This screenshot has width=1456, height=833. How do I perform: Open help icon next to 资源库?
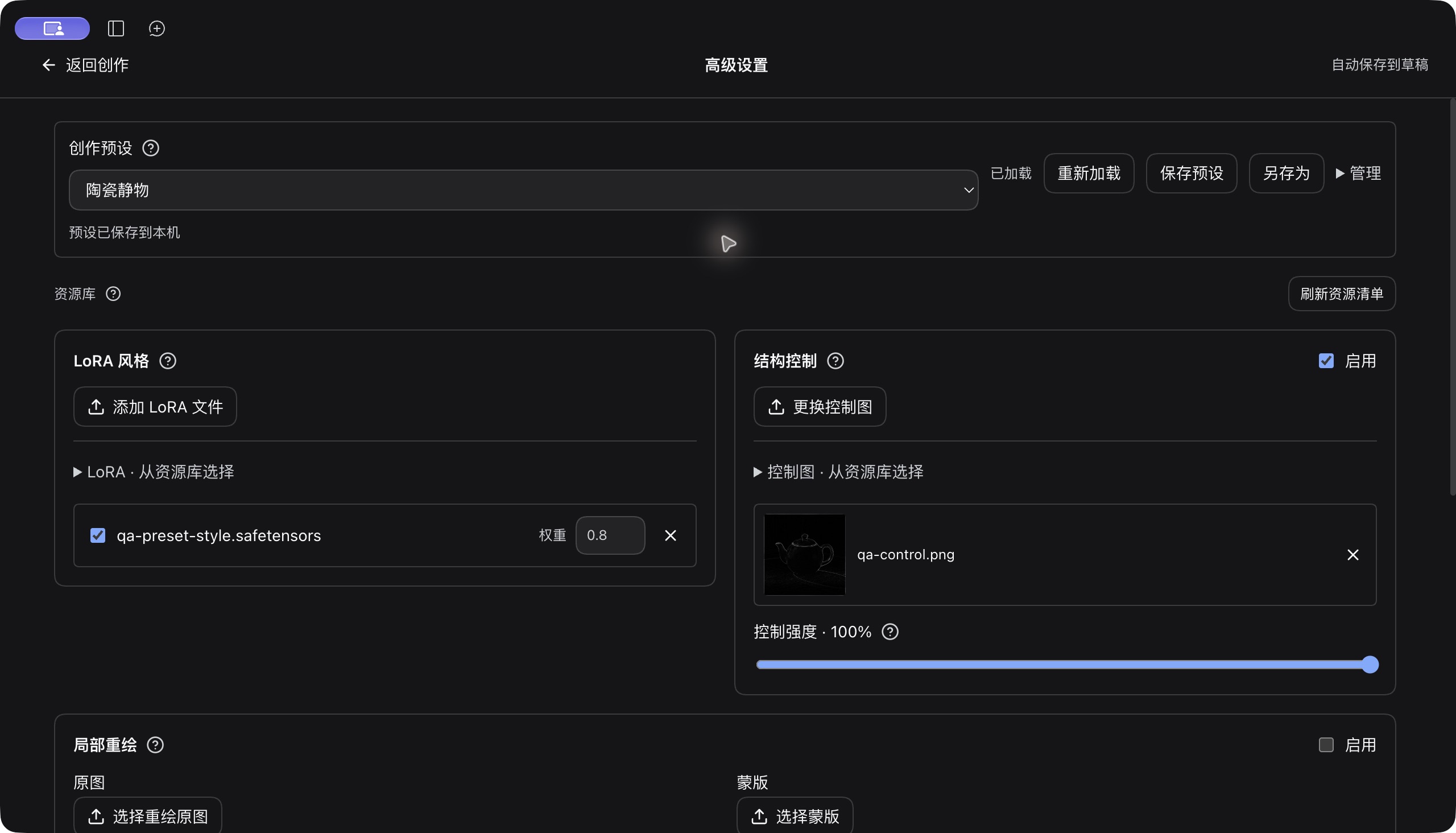(x=113, y=294)
